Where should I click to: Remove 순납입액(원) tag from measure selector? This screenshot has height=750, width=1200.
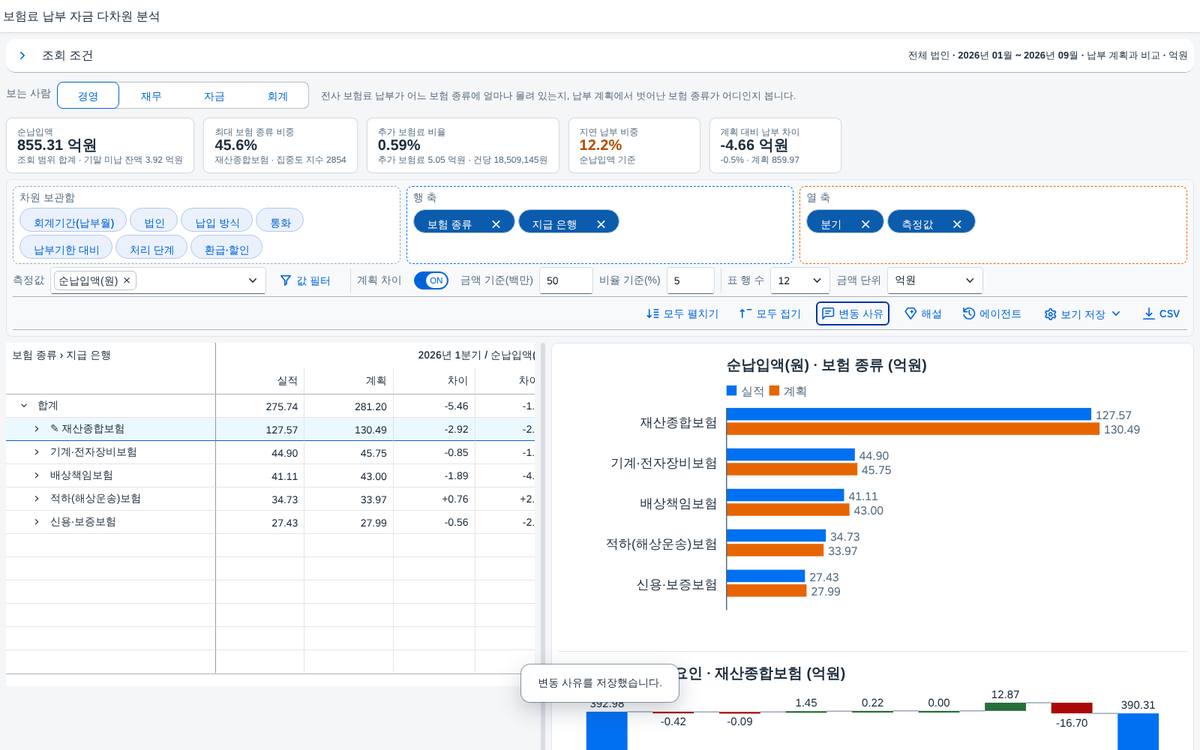pyautogui.click(x=127, y=281)
